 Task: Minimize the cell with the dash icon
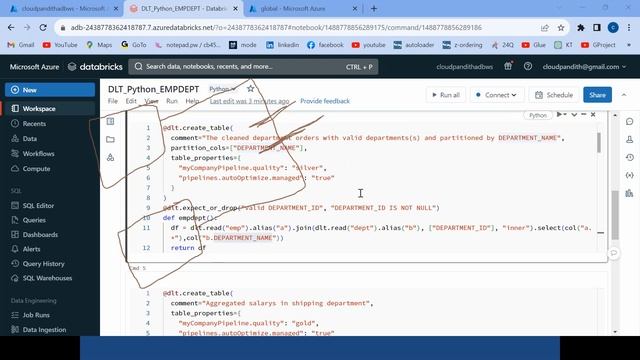[x=584, y=115]
